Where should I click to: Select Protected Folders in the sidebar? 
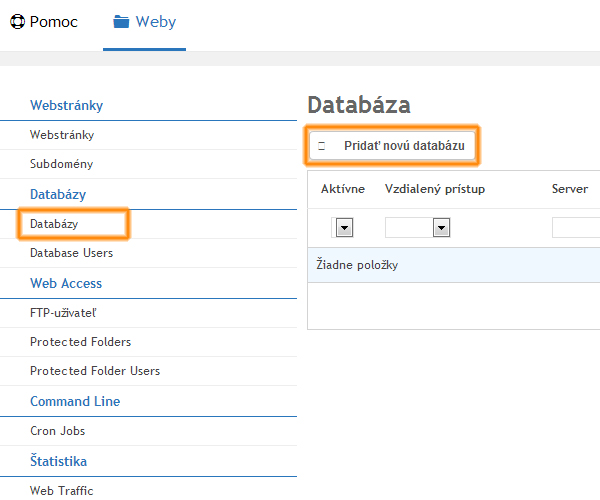(80, 342)
